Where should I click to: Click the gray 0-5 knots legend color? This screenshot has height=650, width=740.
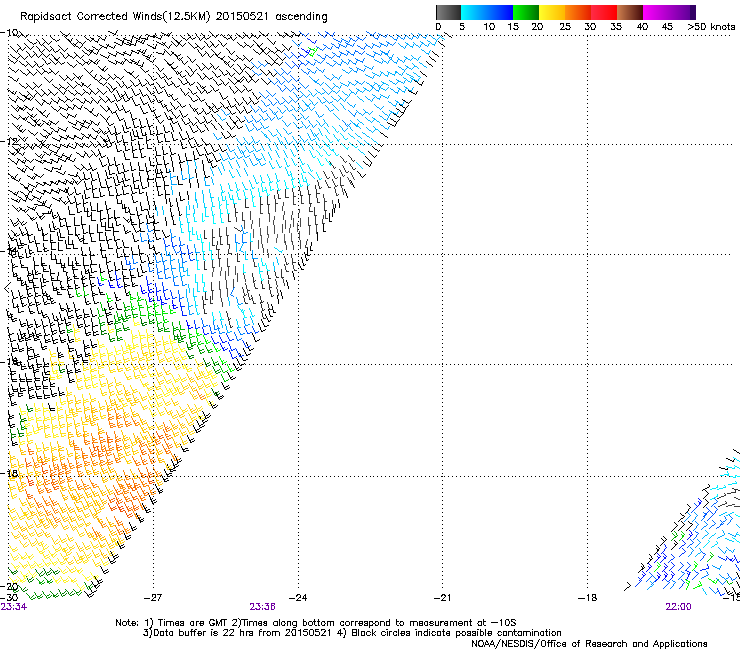(448, 12)
